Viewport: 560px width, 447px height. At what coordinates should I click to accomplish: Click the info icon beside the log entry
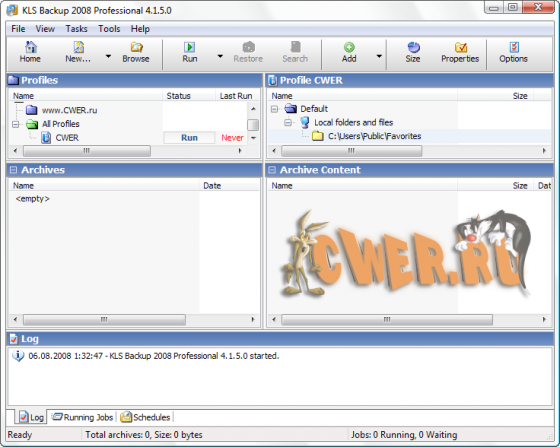(x=18, y=356)
